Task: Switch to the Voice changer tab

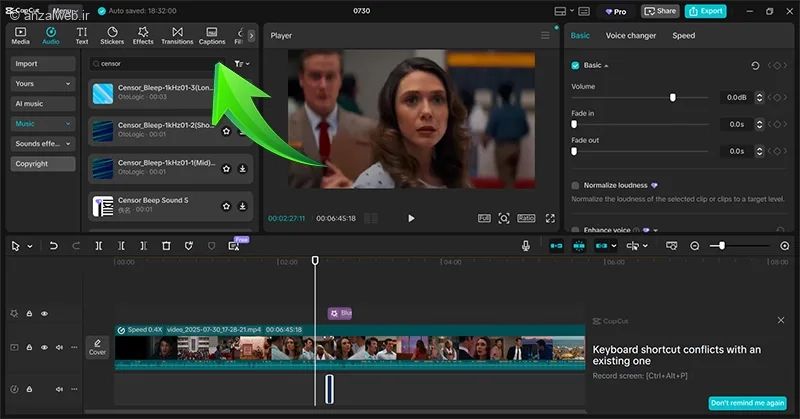Action: [630, 36]
